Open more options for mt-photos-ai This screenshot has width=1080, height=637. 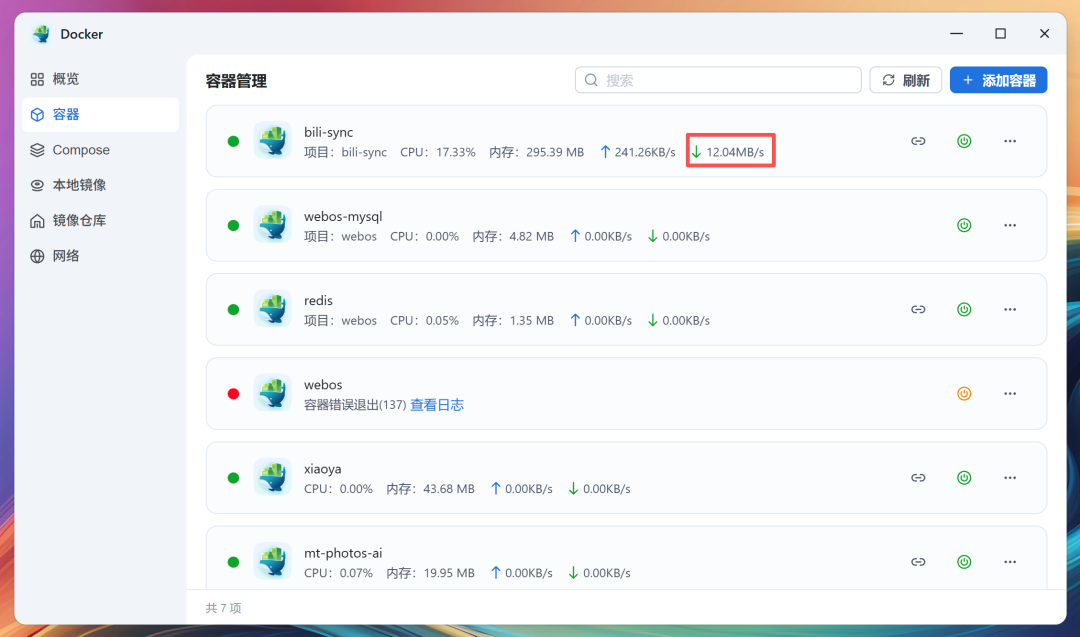(x=1010, y=562)
